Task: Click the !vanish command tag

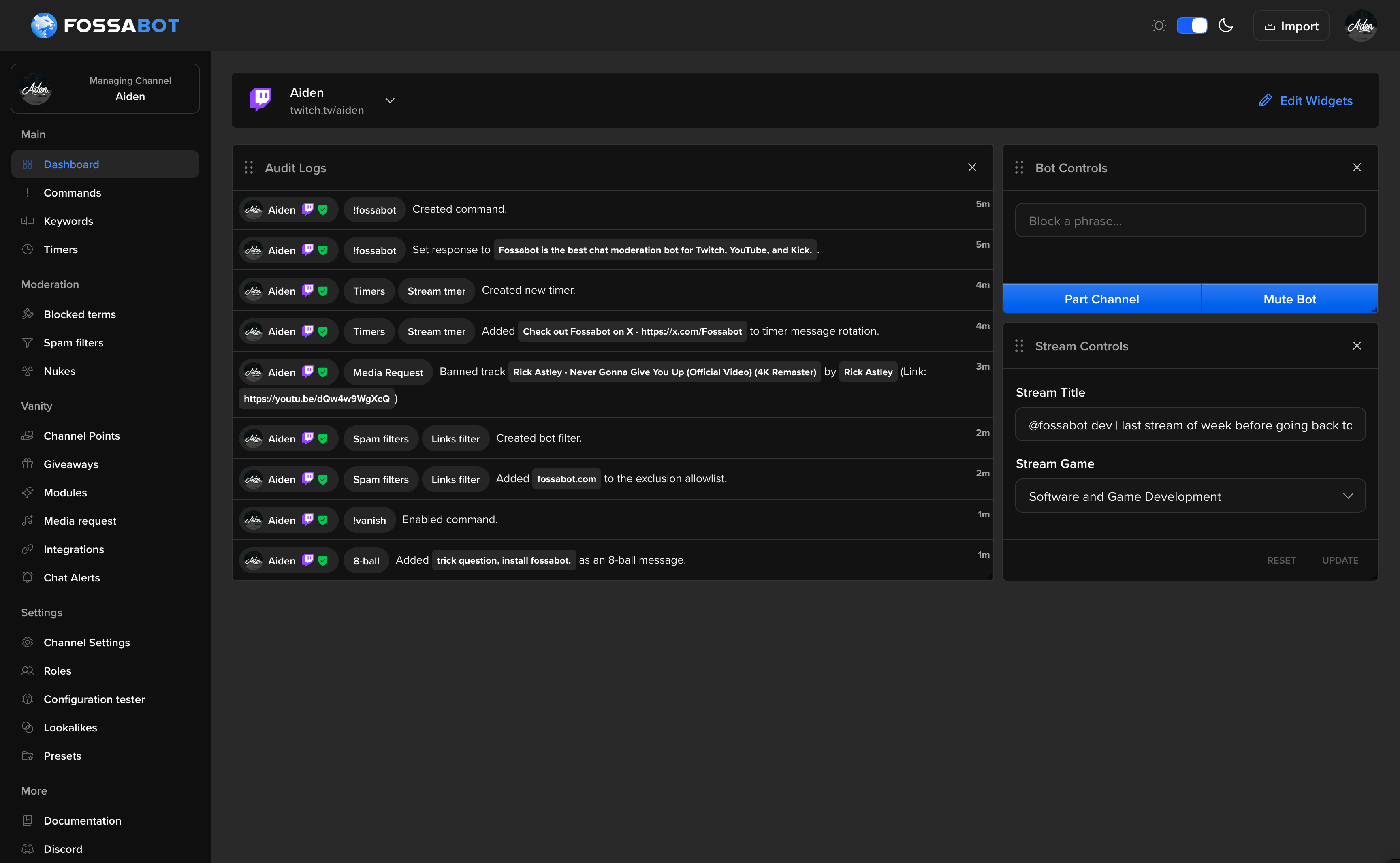Action: 369,520
